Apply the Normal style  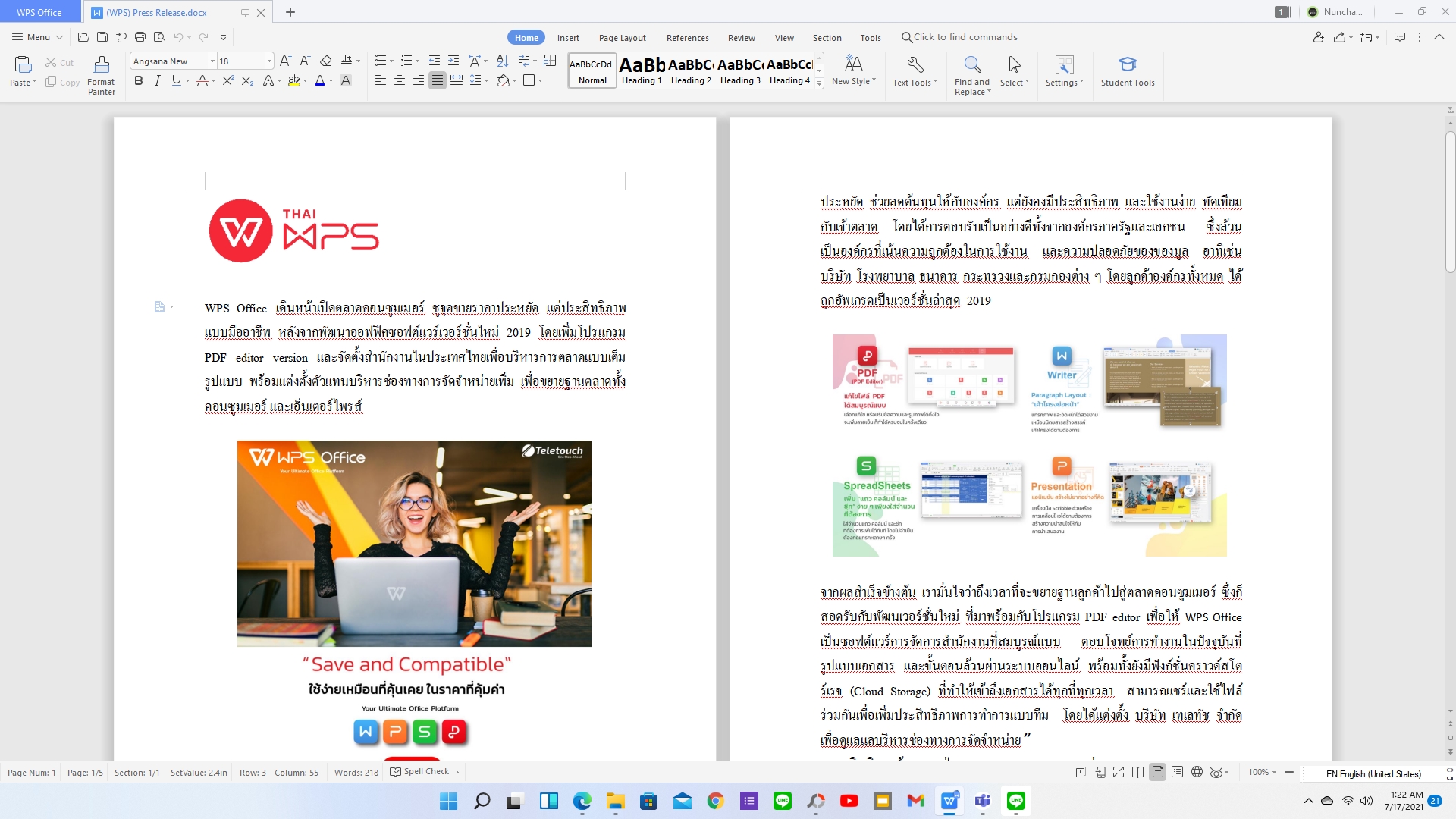tap(592, 71)
